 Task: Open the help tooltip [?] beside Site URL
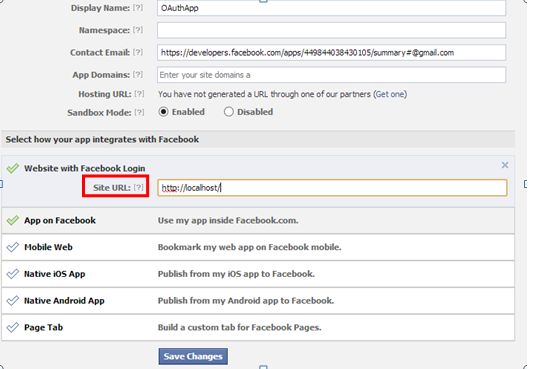coord(139,187)
